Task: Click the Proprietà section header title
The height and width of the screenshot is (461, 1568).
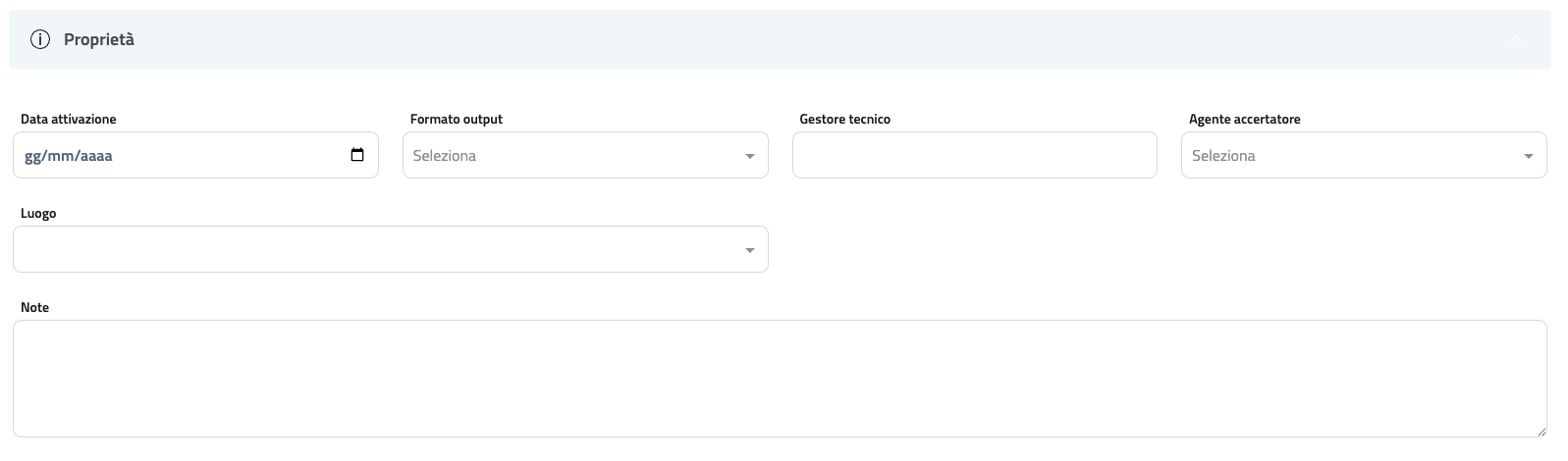Action: [99, 40]
